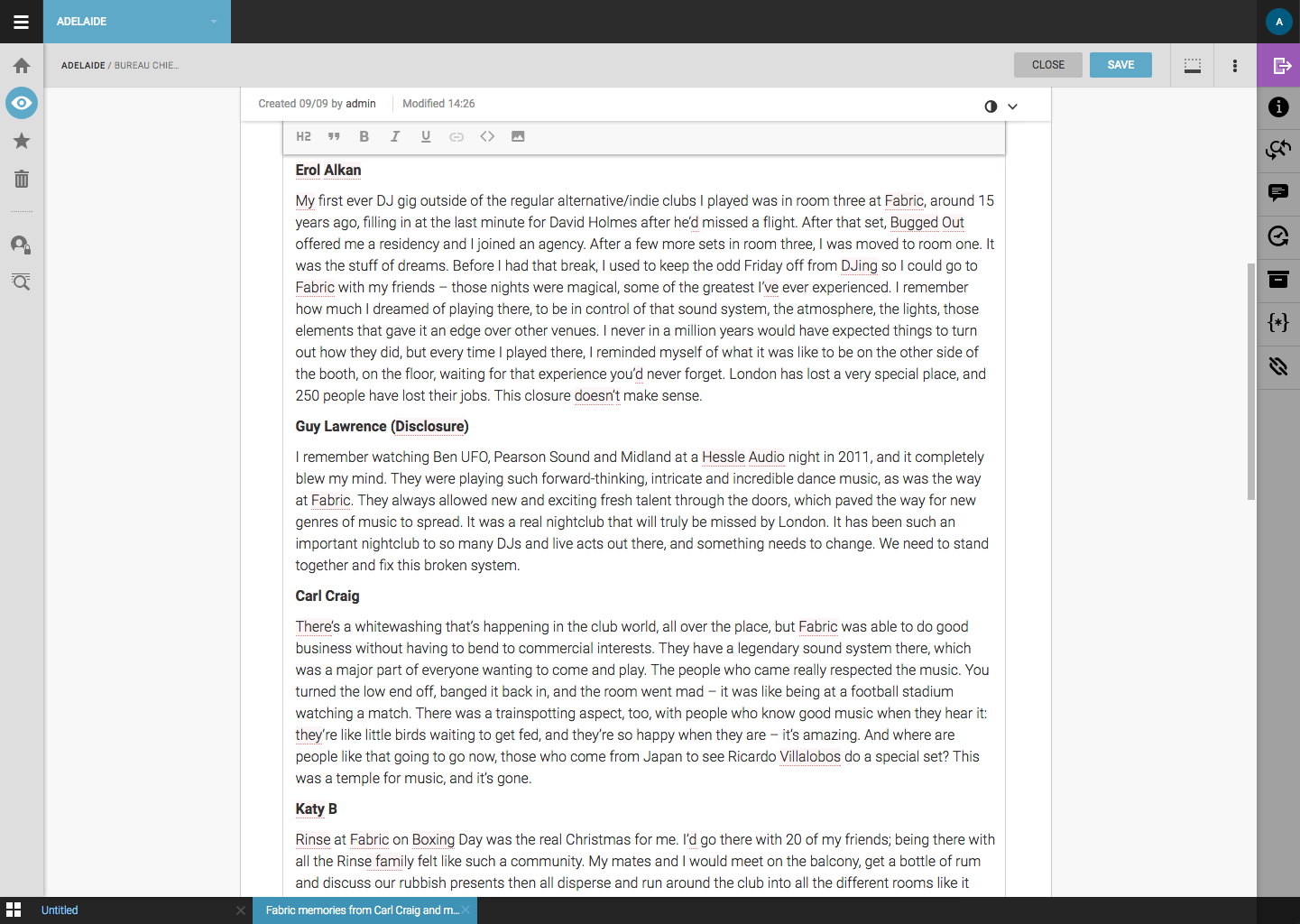The image size is (1300, 924).
Task: Open the advanced search icon in sidebar
Action: [x=22, y=282]
